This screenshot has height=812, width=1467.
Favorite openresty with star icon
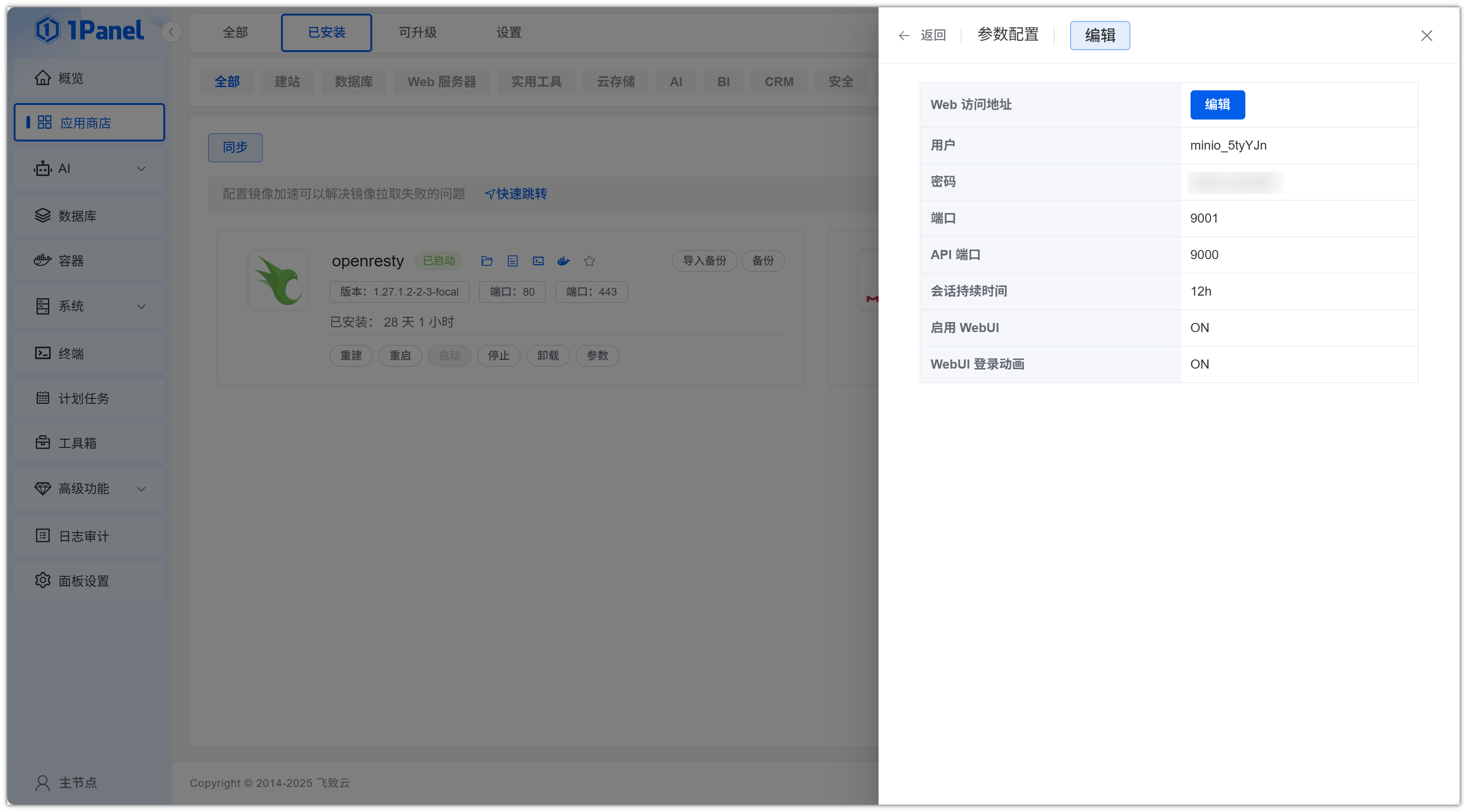click(589, 261)
